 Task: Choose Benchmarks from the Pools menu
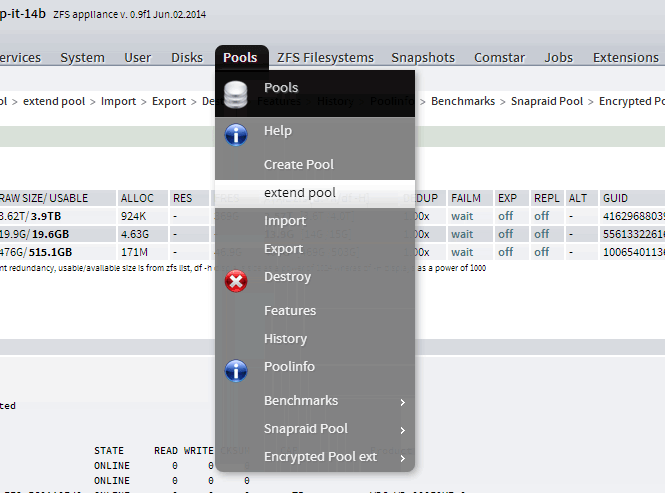point(315,401)
